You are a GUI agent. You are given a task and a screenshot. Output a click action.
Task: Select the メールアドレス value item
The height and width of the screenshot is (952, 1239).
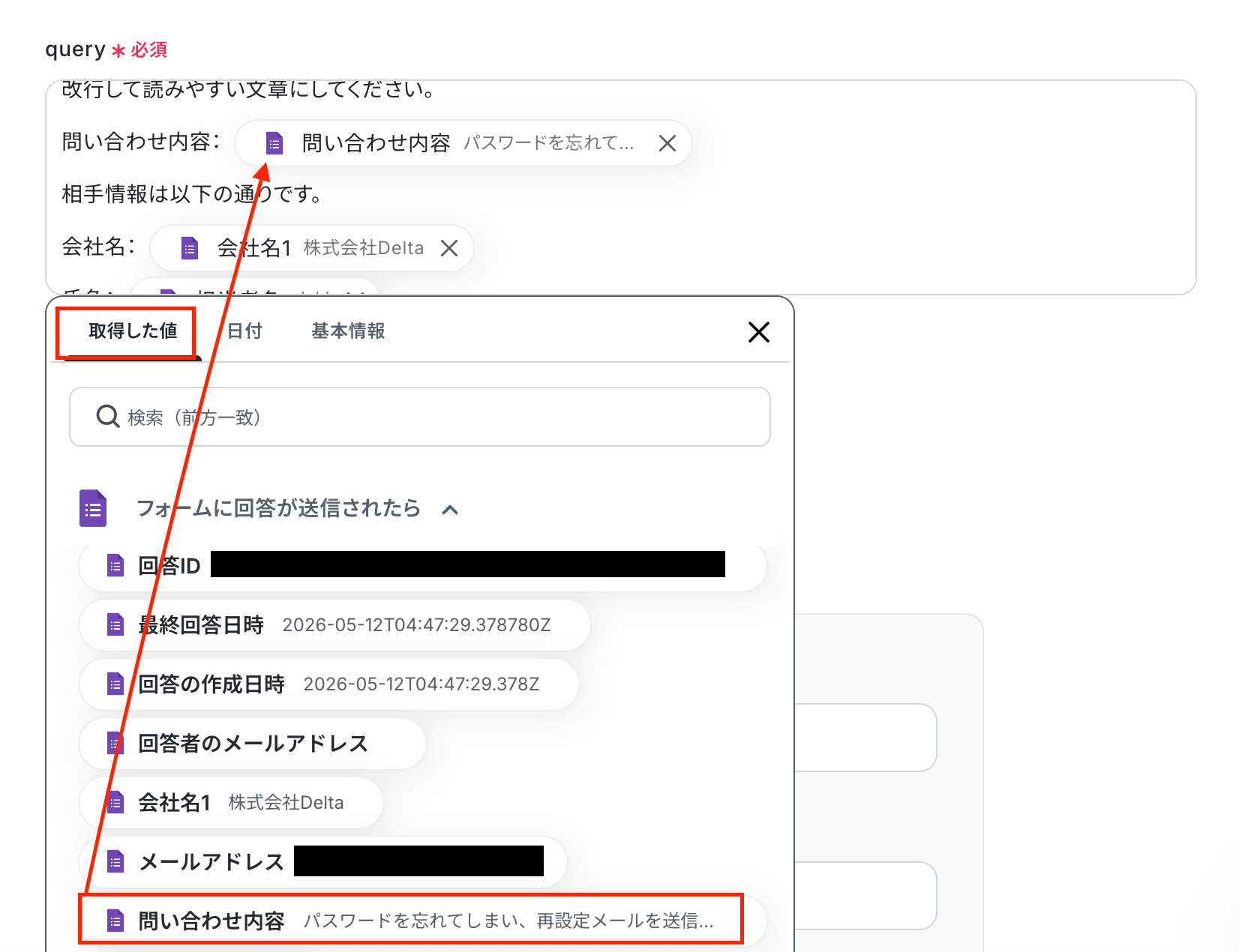coord(323,862)
